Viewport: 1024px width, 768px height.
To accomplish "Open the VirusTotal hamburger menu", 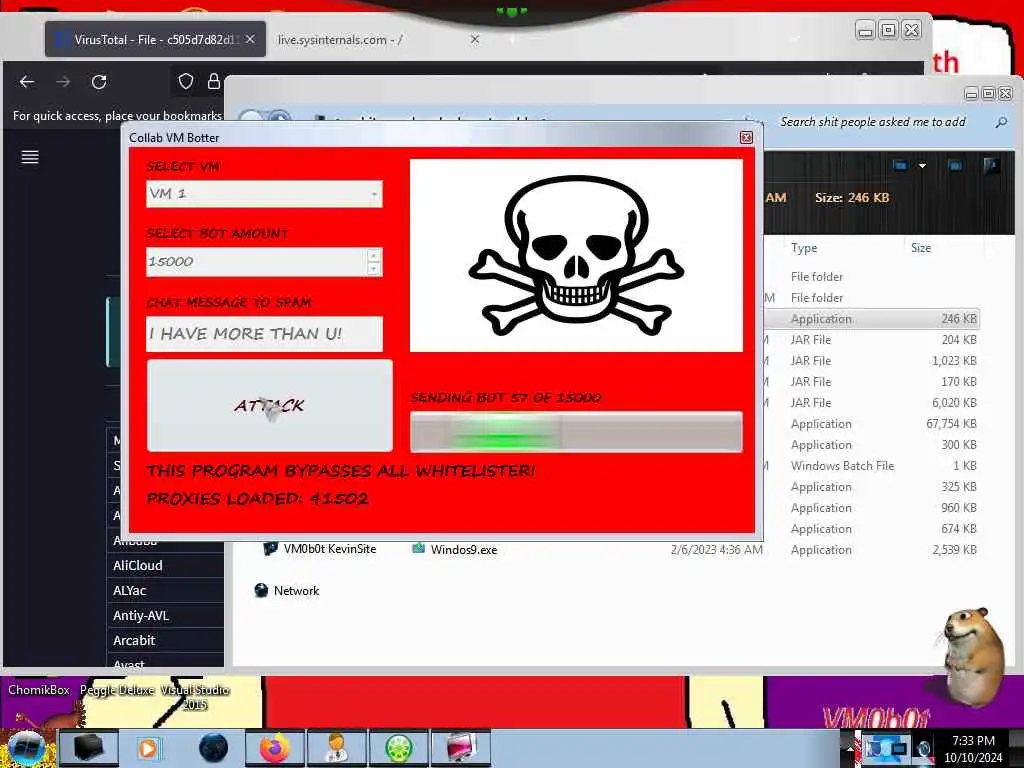I will 30,157.
